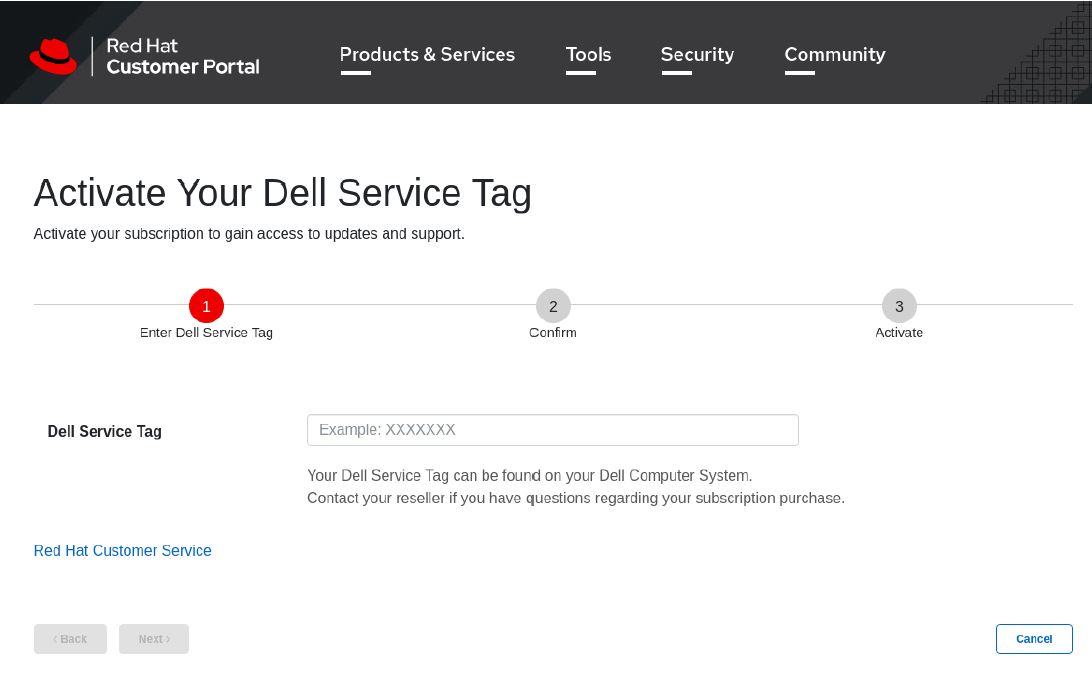This screenshot has height=687, width=1092.
Task: Open the Red Hat Customer Service link
Action: [122, 551]
